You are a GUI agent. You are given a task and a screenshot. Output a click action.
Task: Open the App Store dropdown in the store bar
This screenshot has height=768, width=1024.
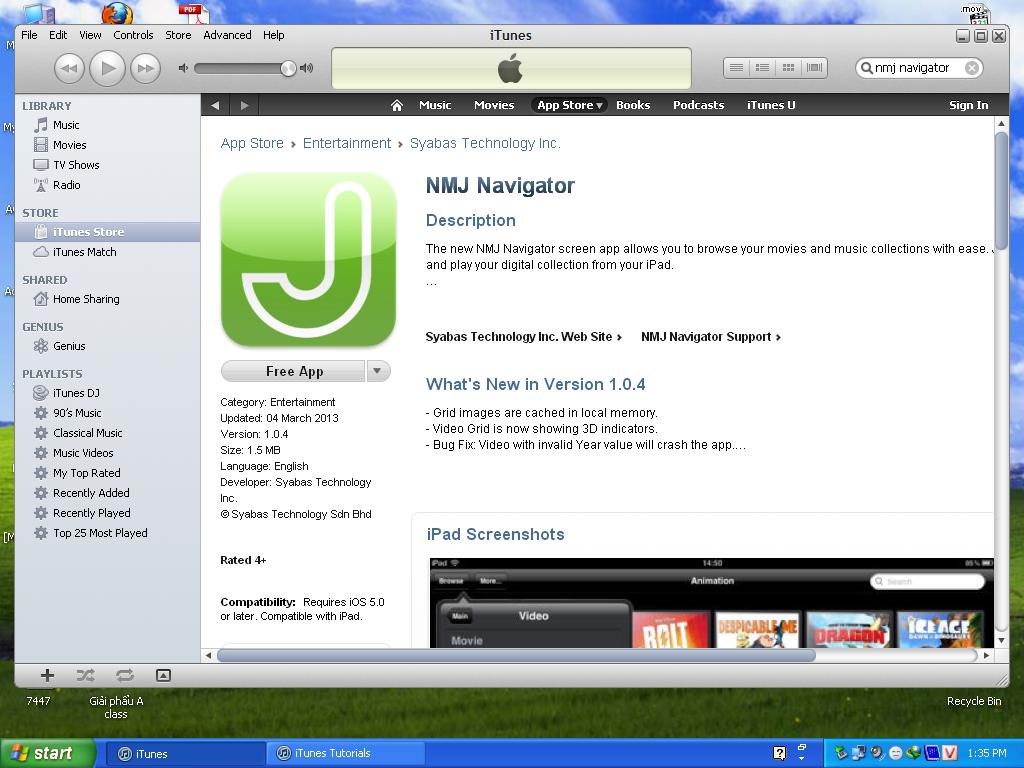coord(569,105)
